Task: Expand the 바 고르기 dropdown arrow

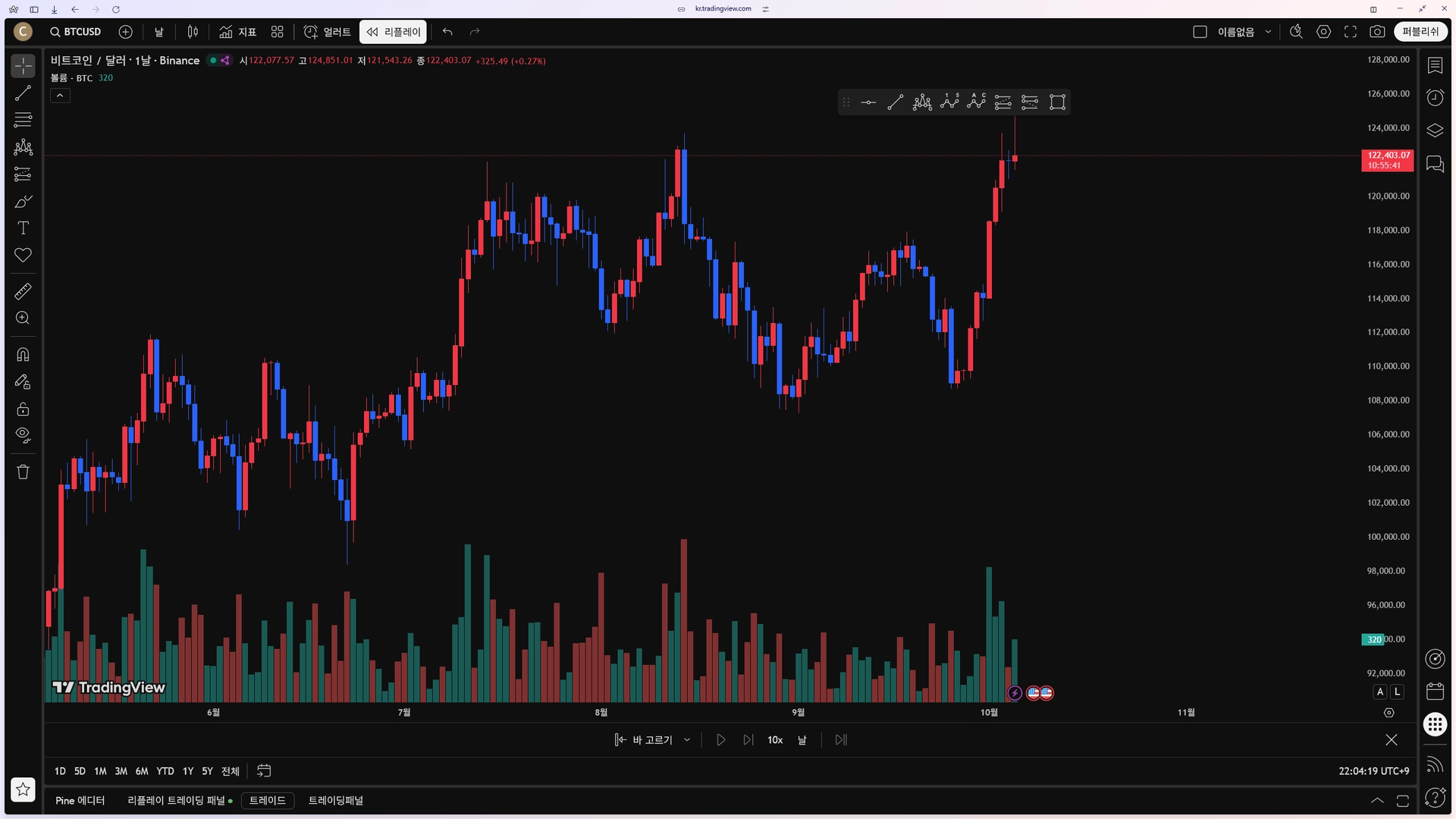Action: click(687, 740)
